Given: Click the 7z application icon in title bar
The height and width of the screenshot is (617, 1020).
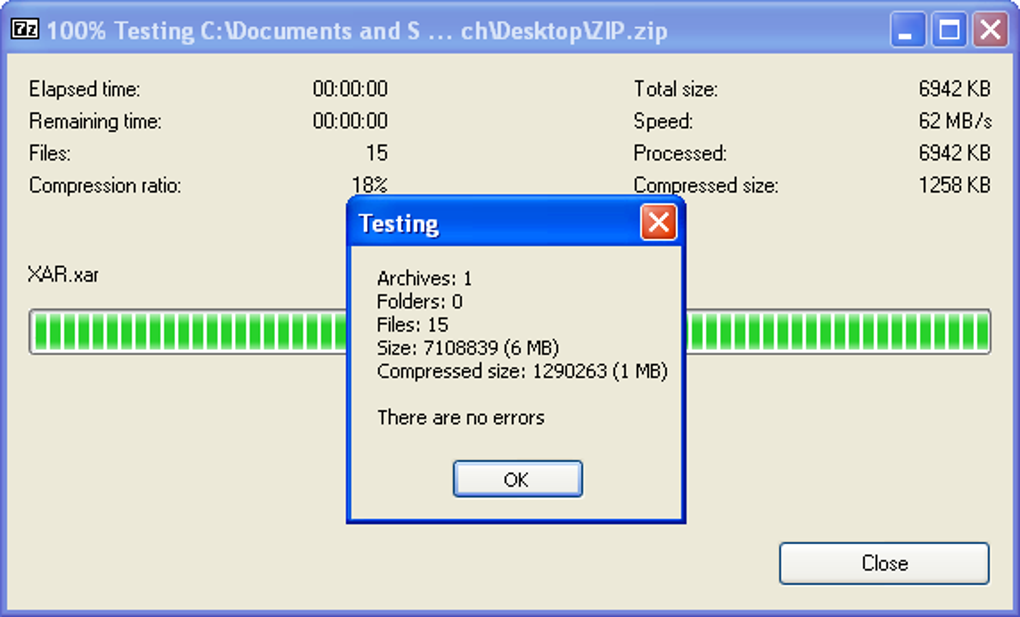Looking at the screenshot, I should 25,29.
